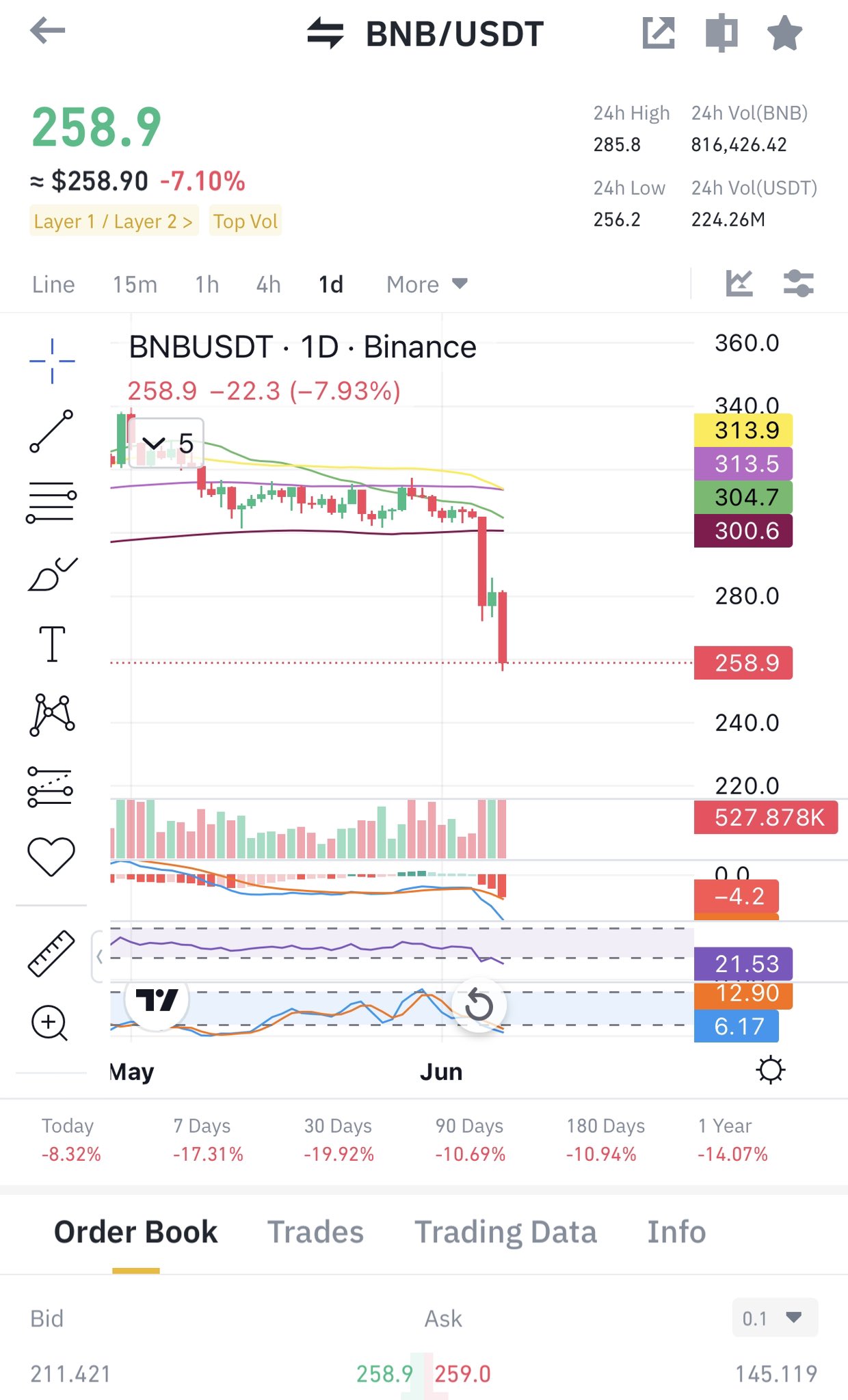Tap the 24h Vol(USDT) value 224.26M
Image resolution: width=848 pixels, height=1400 pixels.
pyautogui.click(x=728, y=219)
